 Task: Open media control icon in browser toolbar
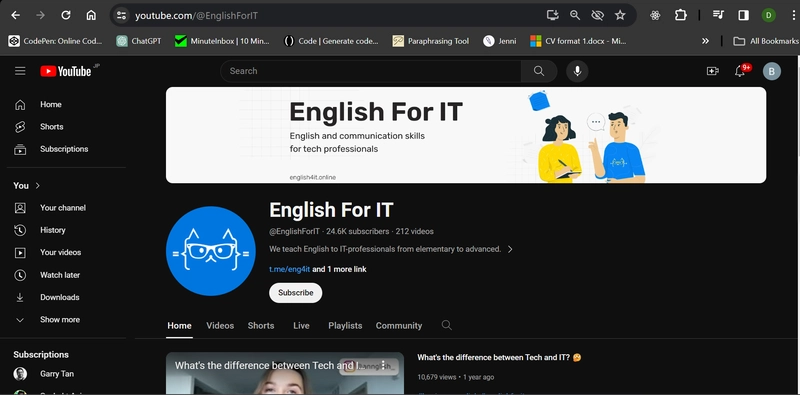click(x=718, y=15)
